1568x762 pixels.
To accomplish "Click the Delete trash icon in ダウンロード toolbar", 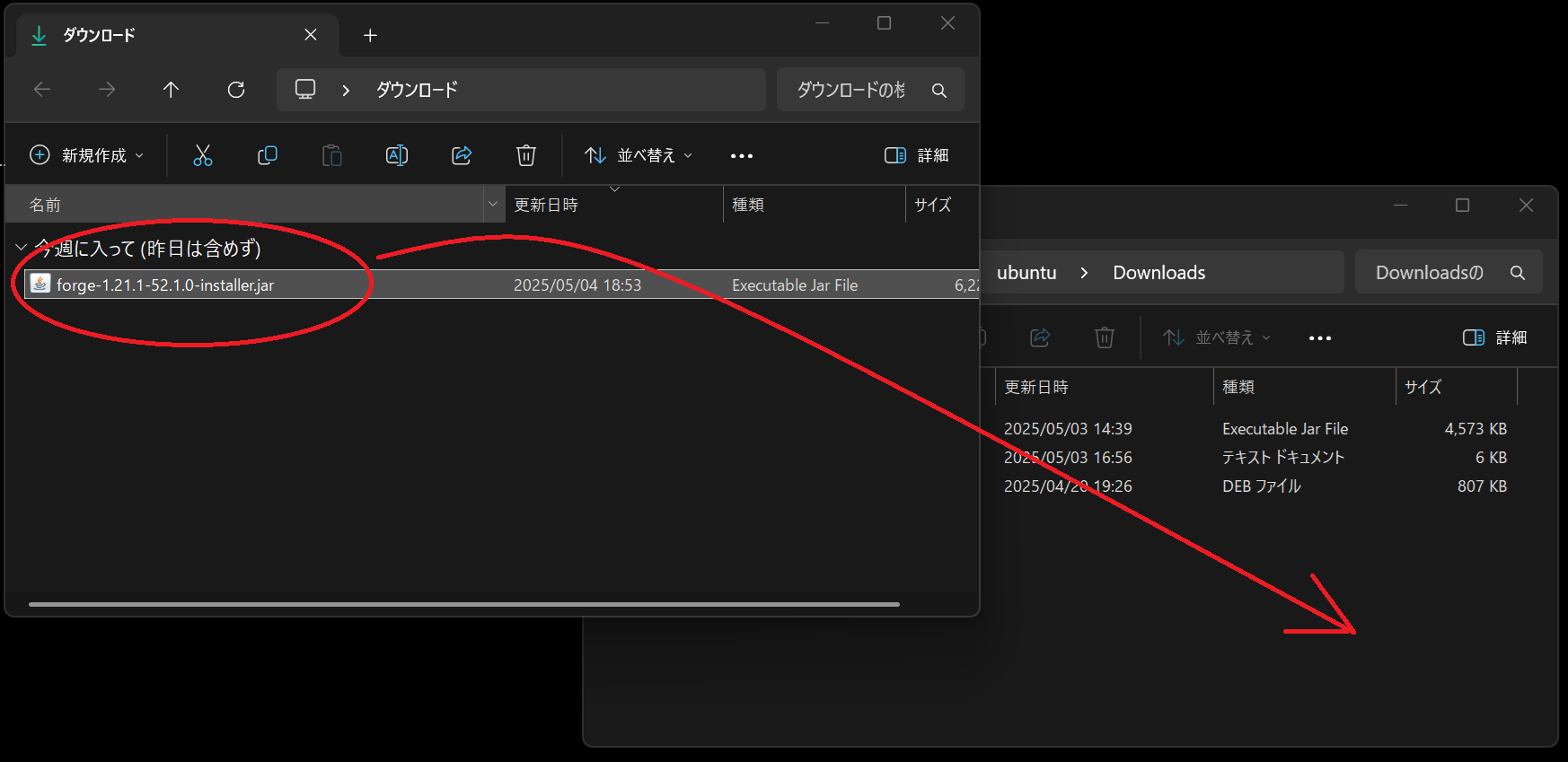I will click(526, 155).
